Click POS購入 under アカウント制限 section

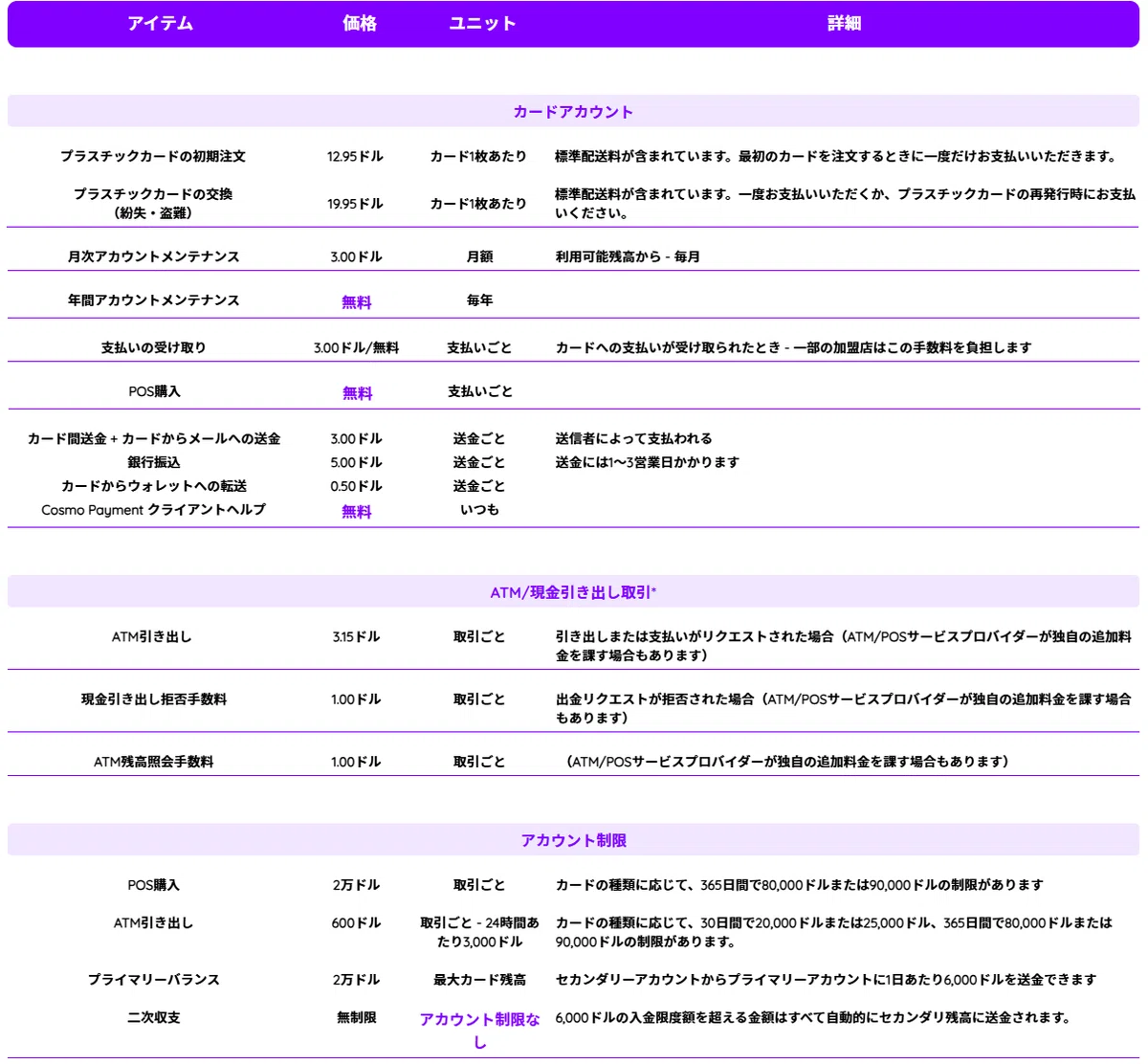(153, 885)
